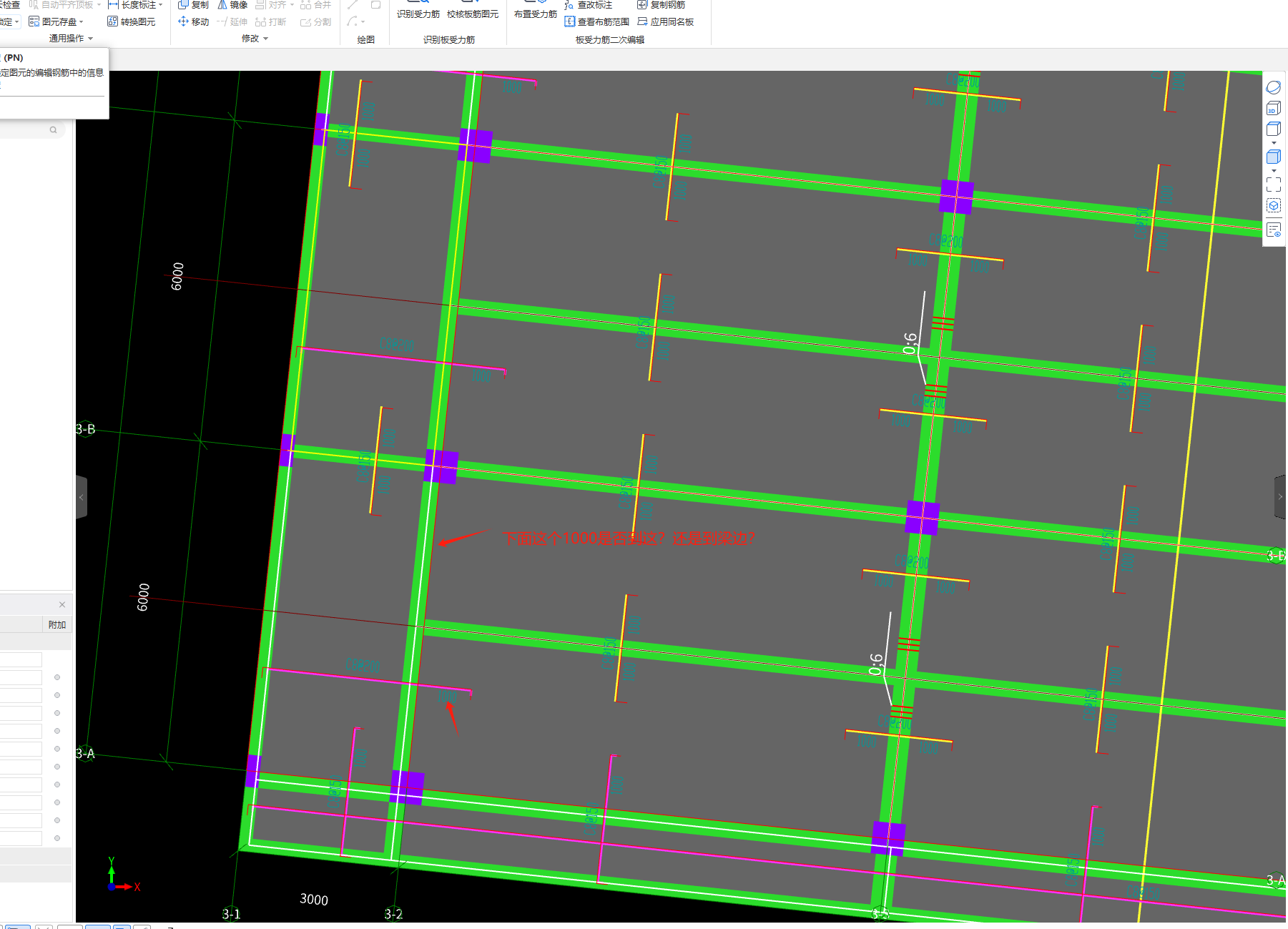The width and height of the screenshot is (1288, 929).
Task: Click the 查看布筋范围 view rebar range tool
Action: point(596,21)
